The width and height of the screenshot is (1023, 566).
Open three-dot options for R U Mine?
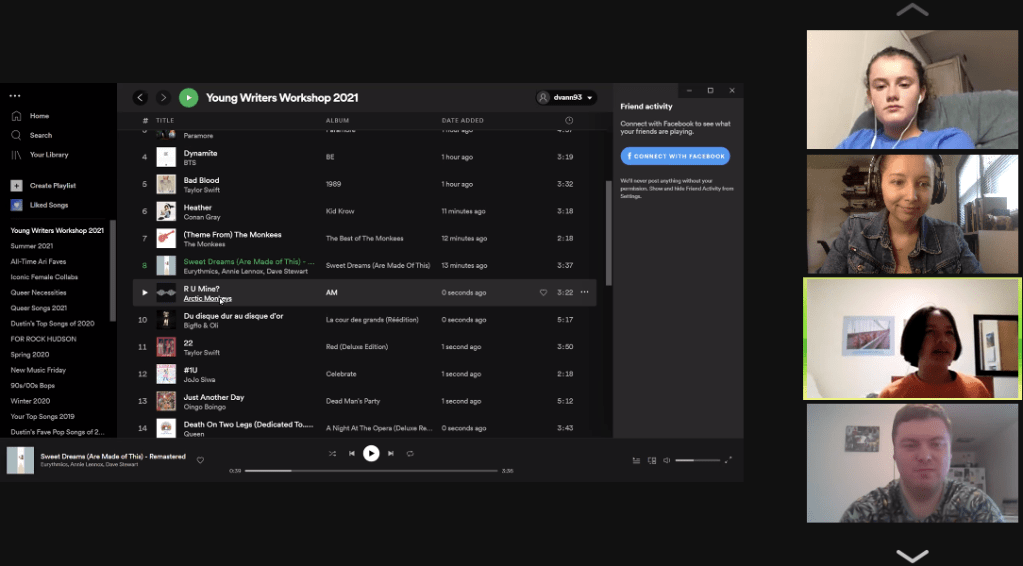click(x=584, y=292)
